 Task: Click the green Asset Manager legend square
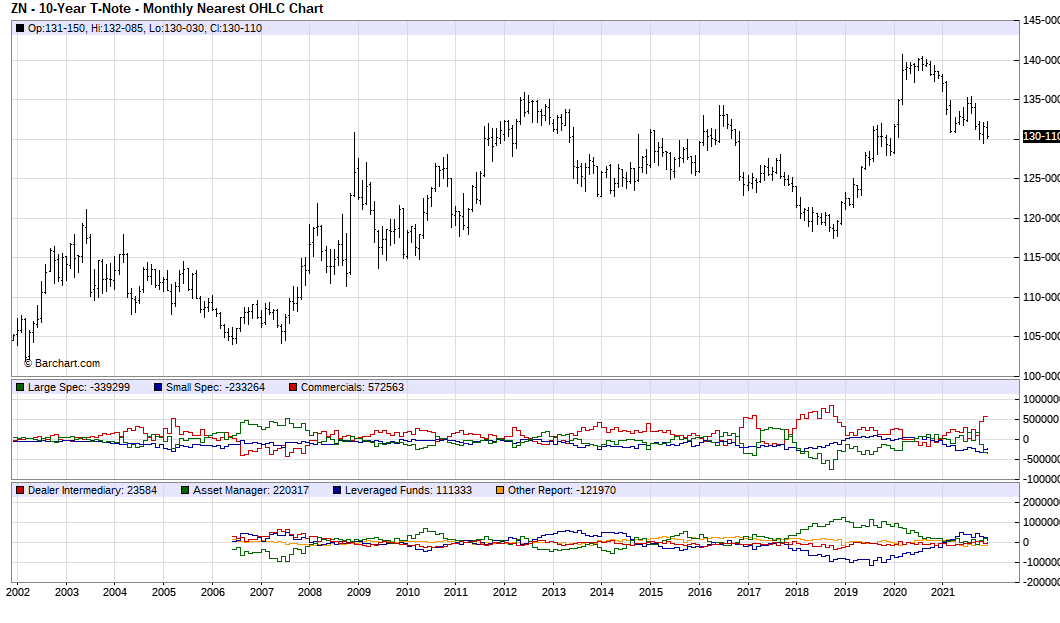(185, 490)
